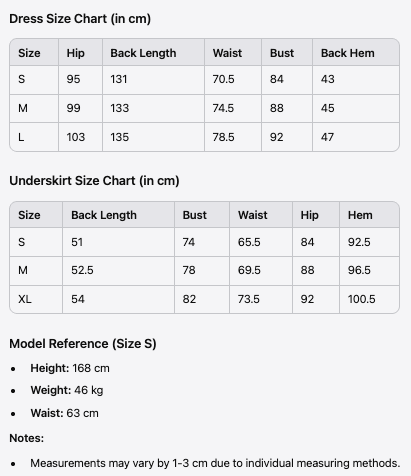The width and height of the screenshot is (411, 476).
Task: Click the Underskirt Size Chart heading
Action: [x=94, y=181]
